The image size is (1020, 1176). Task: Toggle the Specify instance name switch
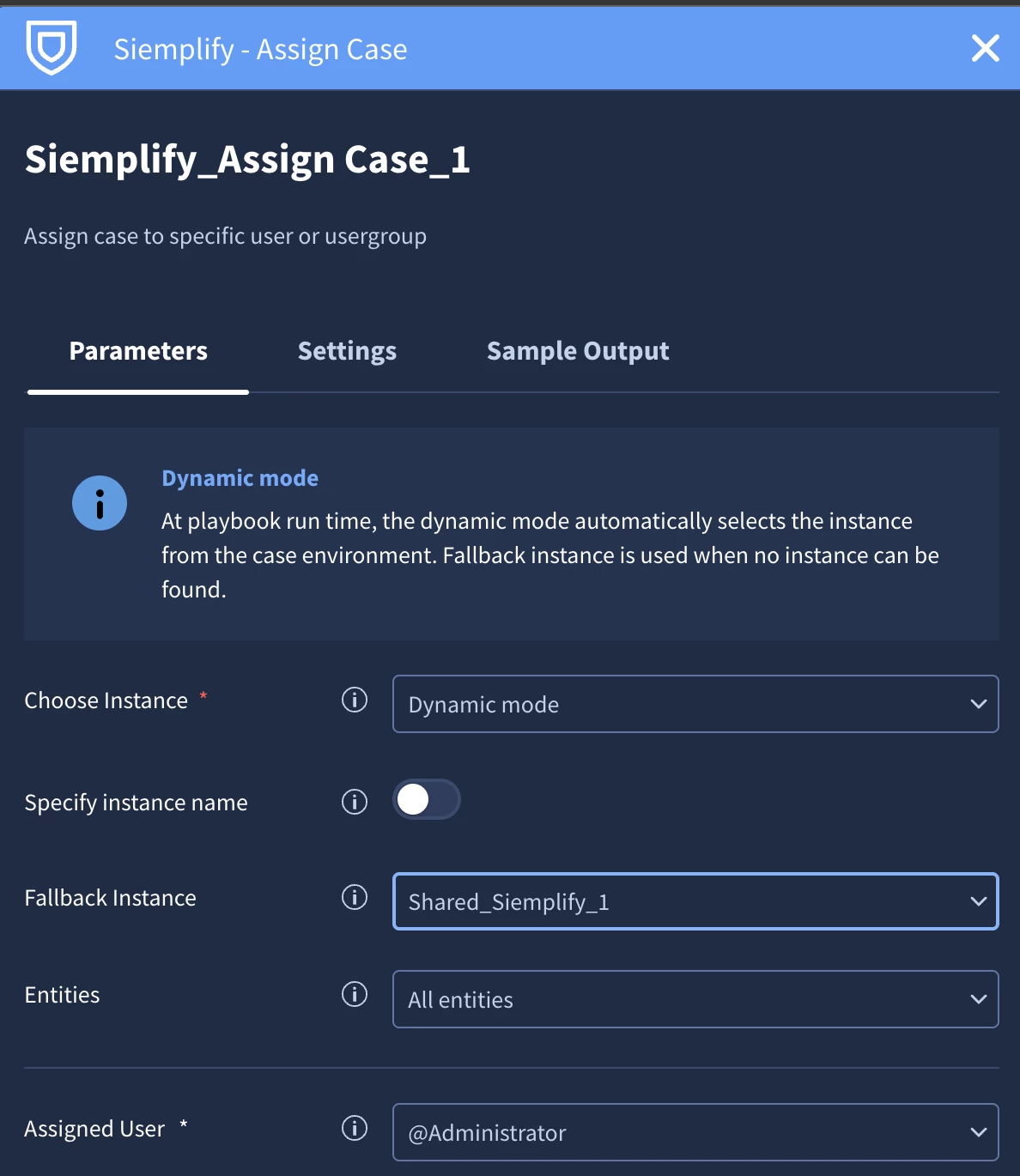pos(427,799)
